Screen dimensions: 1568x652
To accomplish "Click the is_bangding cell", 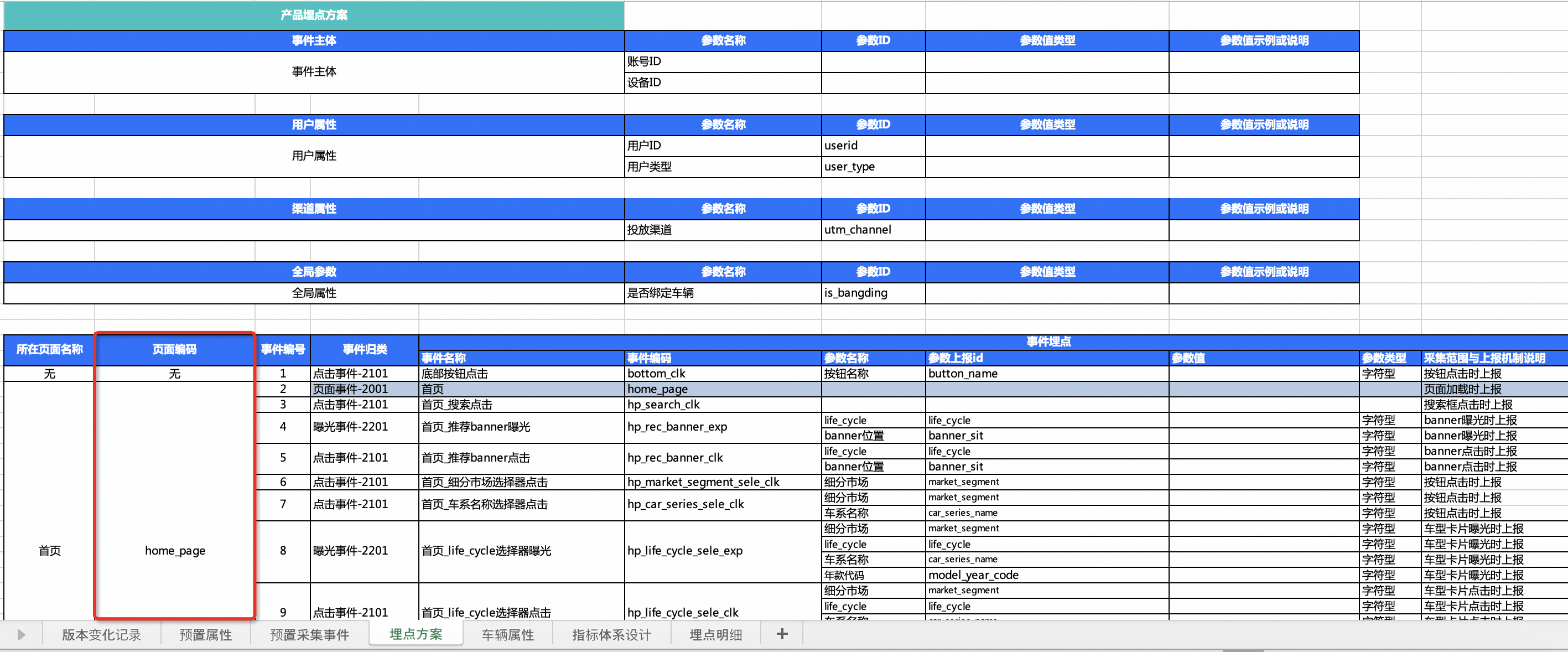I will [x=874, y=293].
